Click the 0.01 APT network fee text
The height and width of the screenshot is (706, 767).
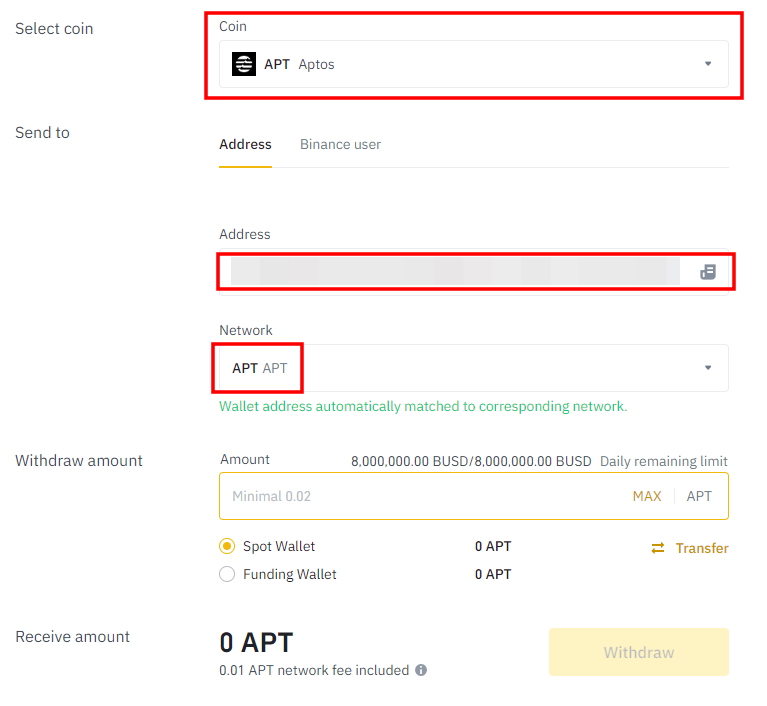314,670
